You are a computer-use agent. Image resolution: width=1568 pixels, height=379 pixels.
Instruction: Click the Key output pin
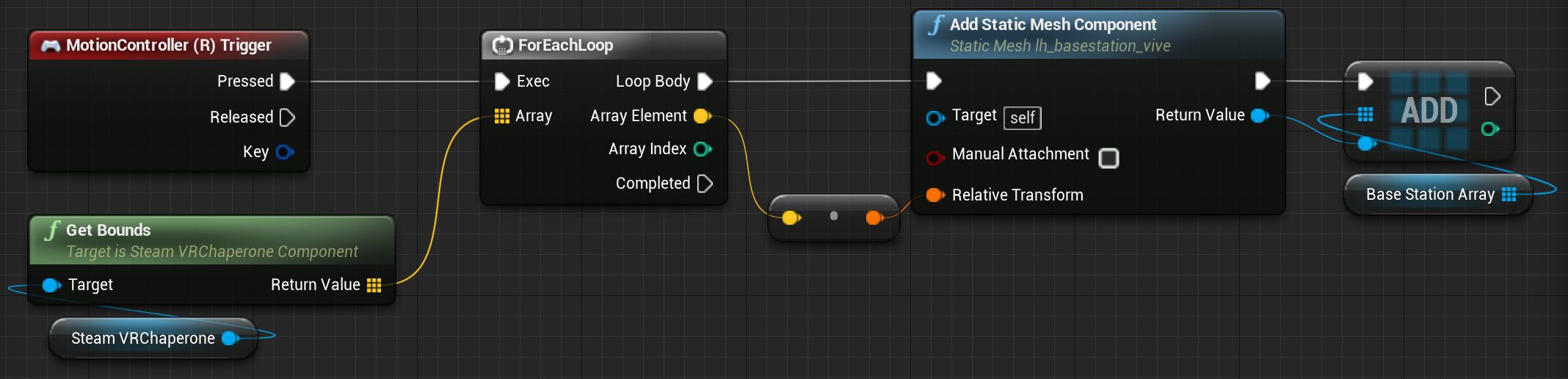click(285, 152)
